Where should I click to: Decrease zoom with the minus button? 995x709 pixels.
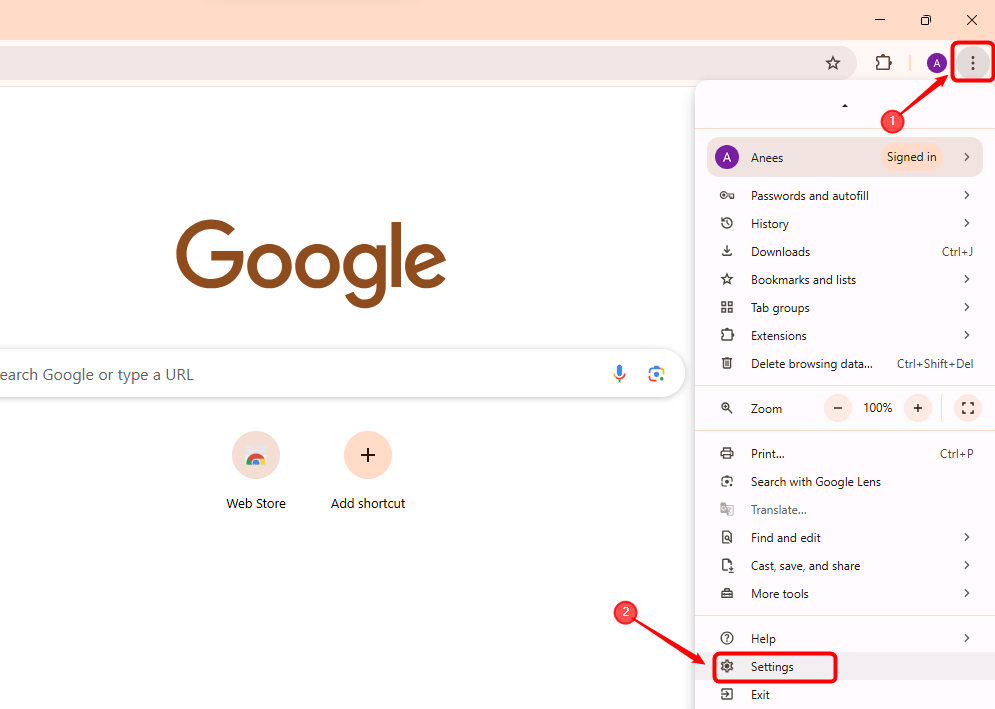click(838, 408)
